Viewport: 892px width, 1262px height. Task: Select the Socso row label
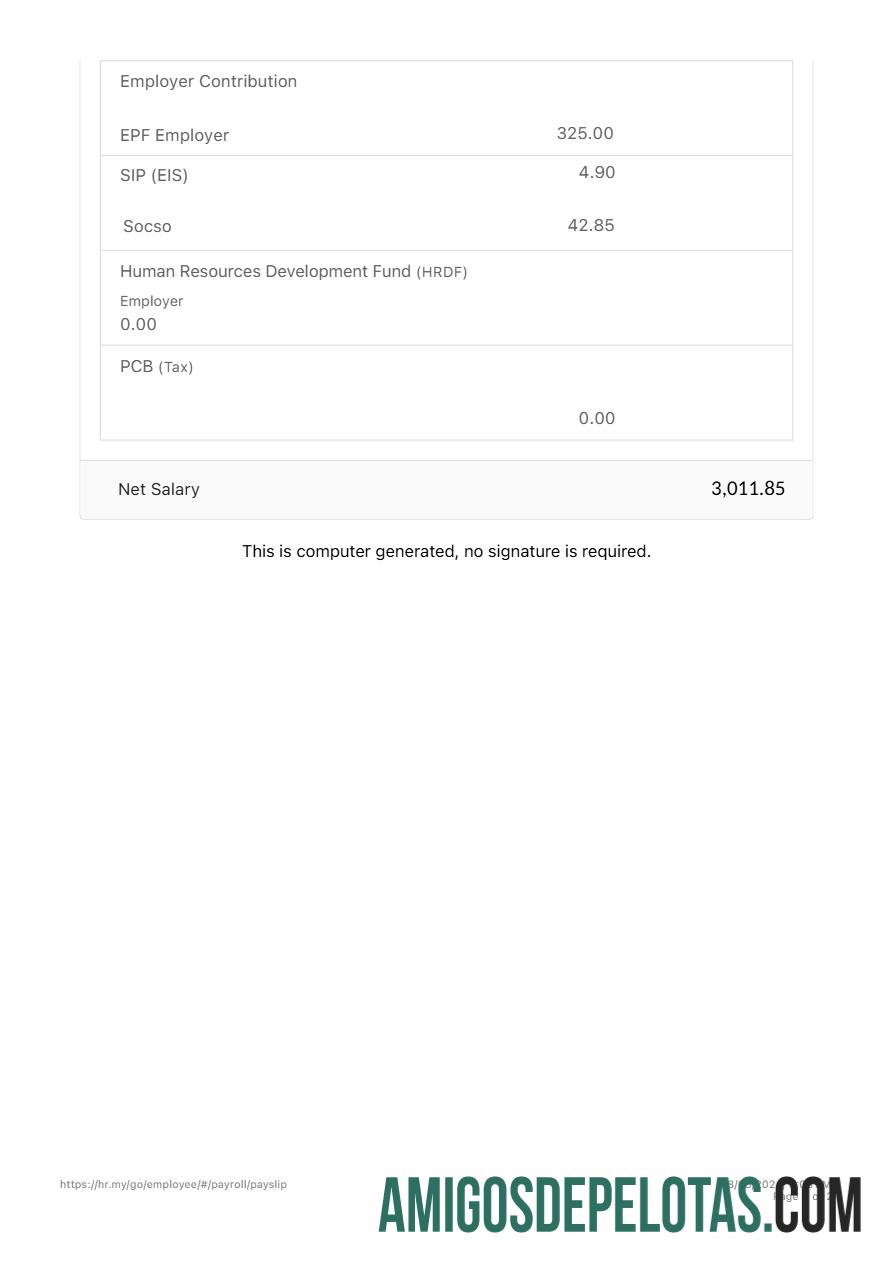coord(147,227)
